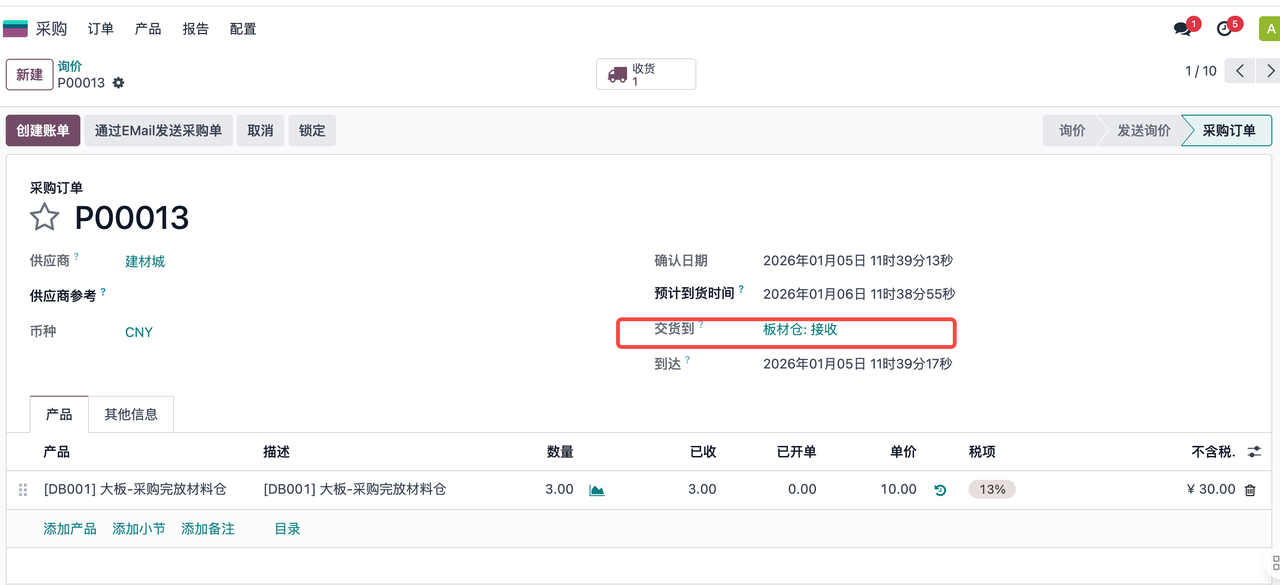This screenshot has width=1280, height=585.
Task: Click the ¥ 30.00 subtotal cell
Action: [1210, 490]
